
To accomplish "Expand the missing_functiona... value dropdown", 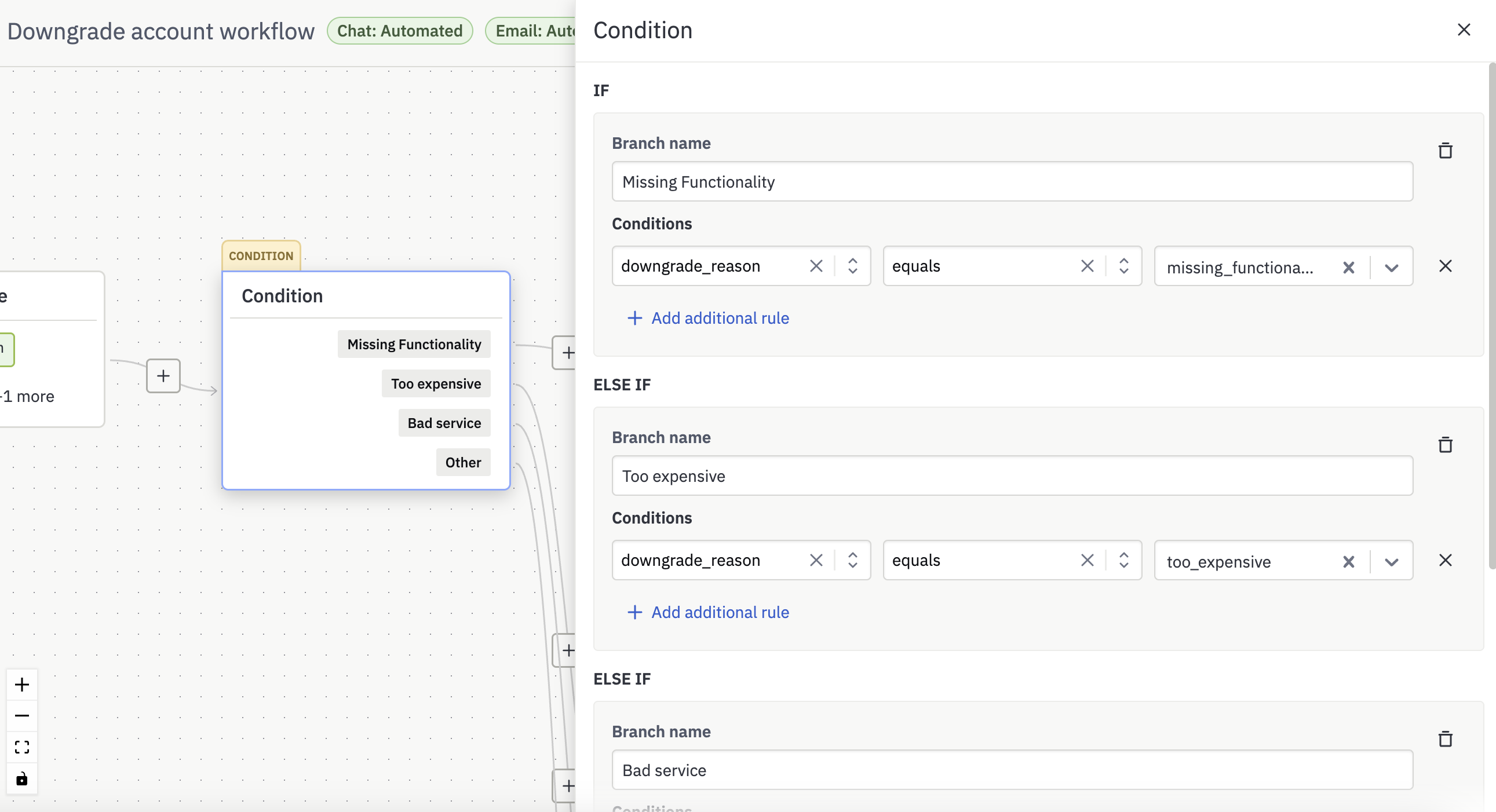I will pos(1392,268).
